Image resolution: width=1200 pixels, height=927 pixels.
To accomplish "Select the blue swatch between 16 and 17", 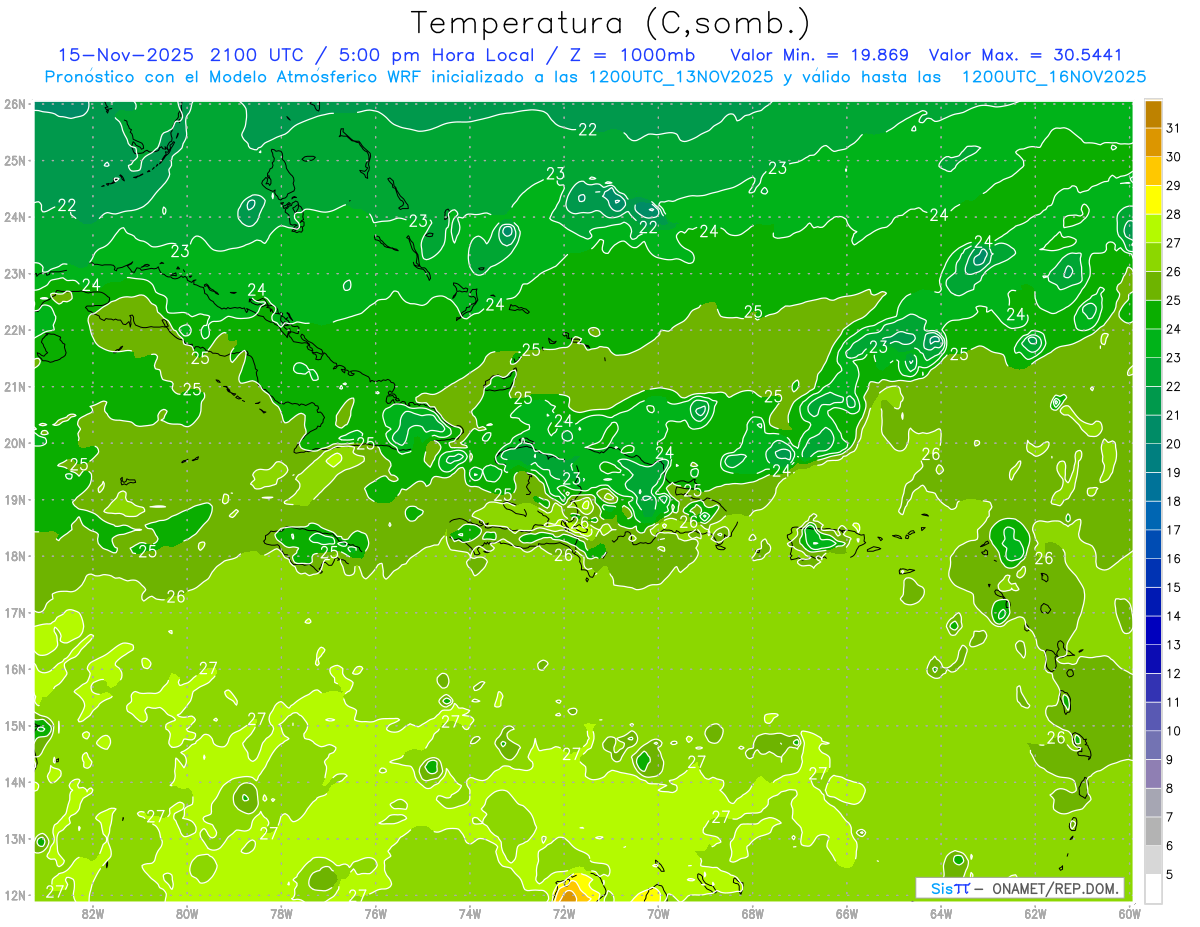I will pos(1153,544).
